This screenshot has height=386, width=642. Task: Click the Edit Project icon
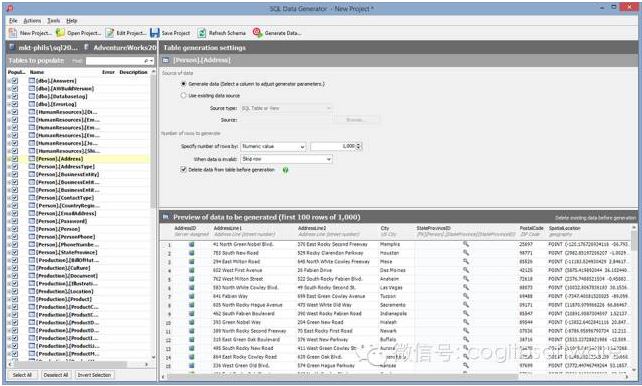point(110,33)
